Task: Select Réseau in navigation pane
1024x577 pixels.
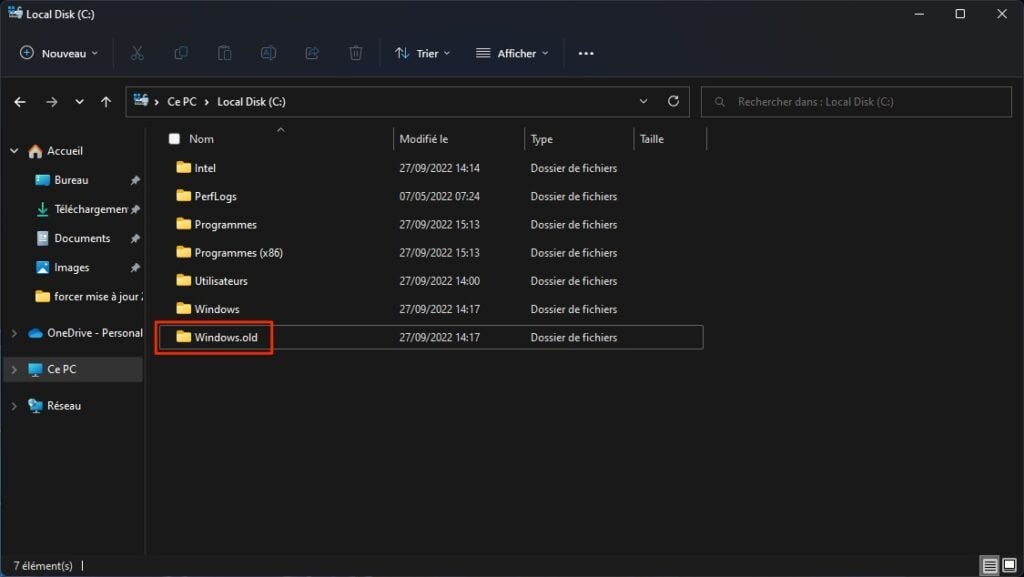Action: [64, 405]
